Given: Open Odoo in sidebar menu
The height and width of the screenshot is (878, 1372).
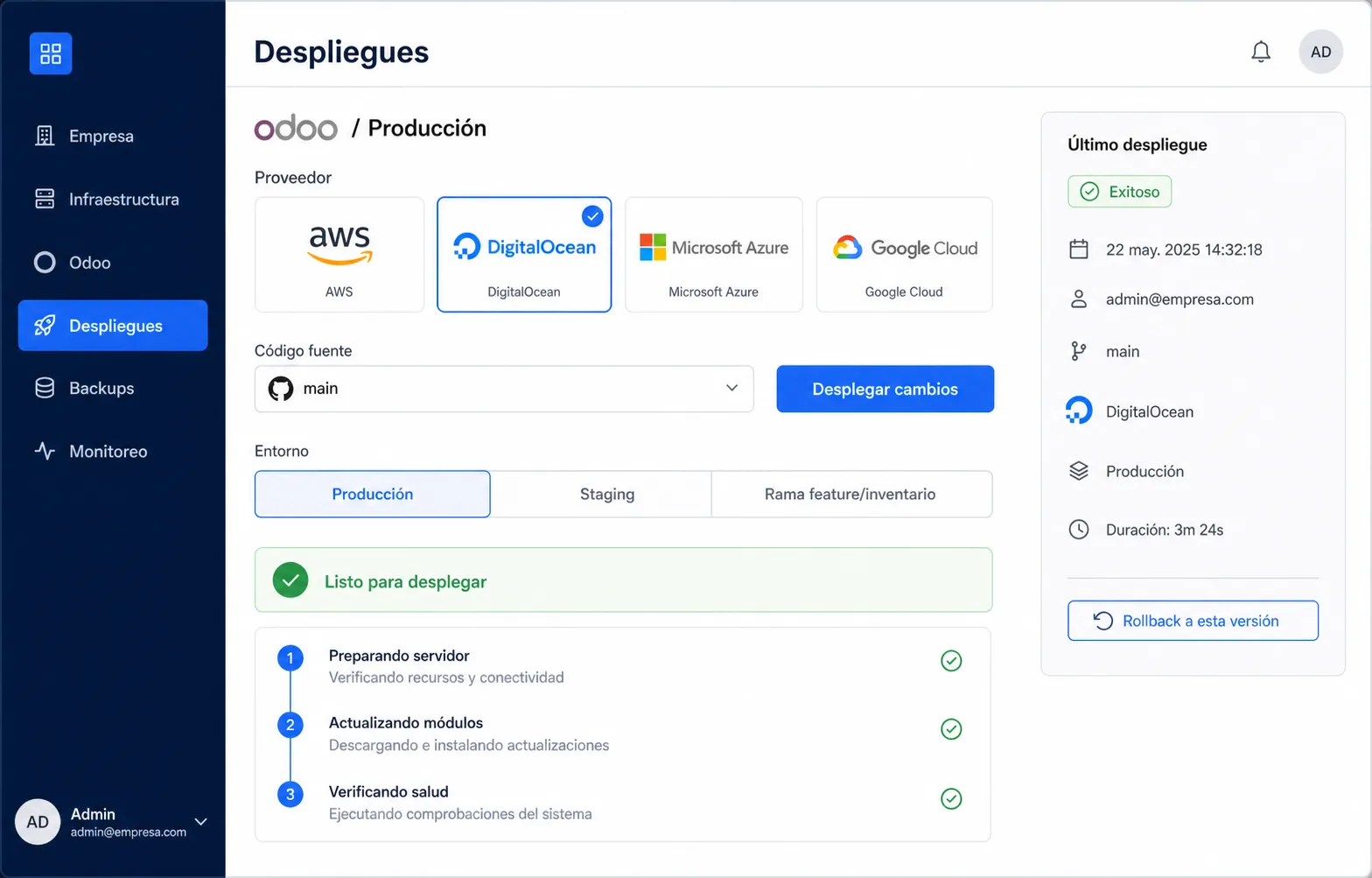Looking at the screenshot, I should [x=113, y=262].
